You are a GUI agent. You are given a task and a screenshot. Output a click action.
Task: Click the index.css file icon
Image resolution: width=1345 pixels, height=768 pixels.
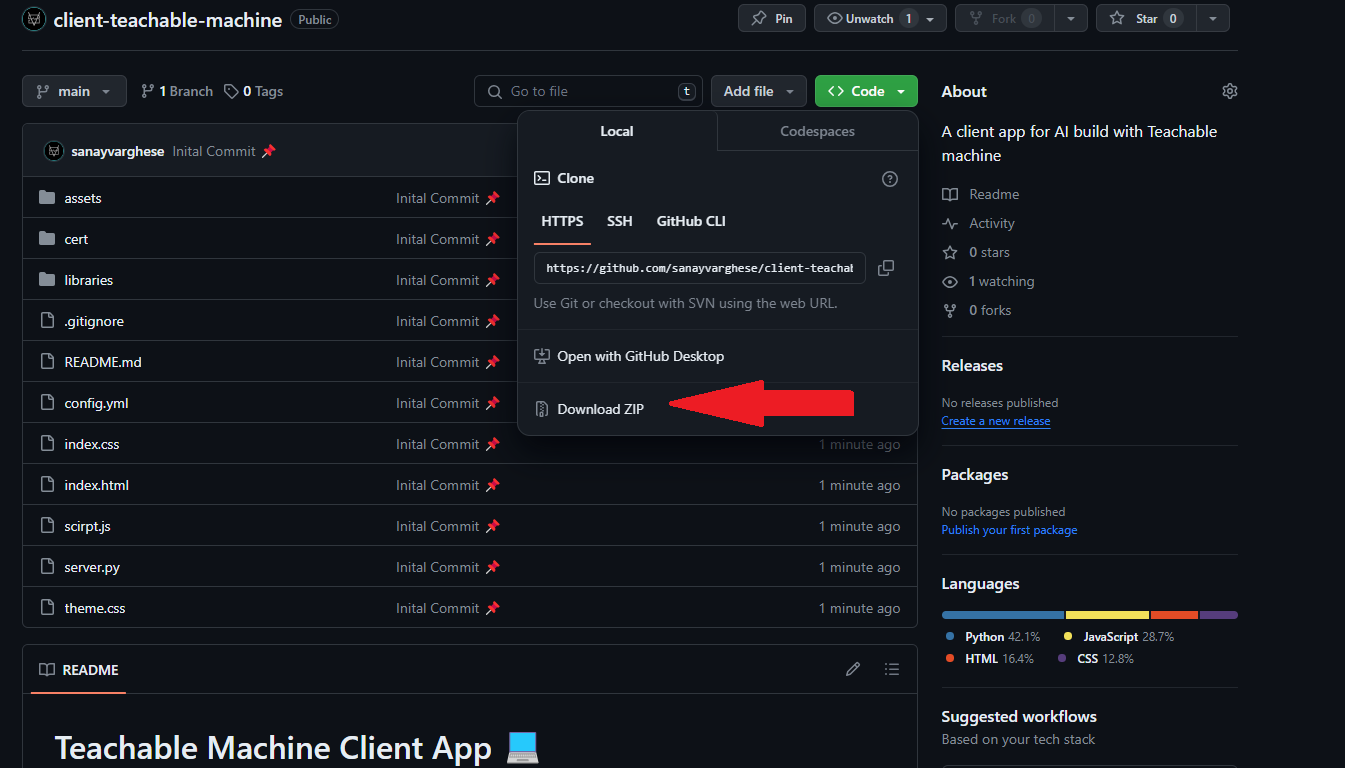click(x=47, y=444)
